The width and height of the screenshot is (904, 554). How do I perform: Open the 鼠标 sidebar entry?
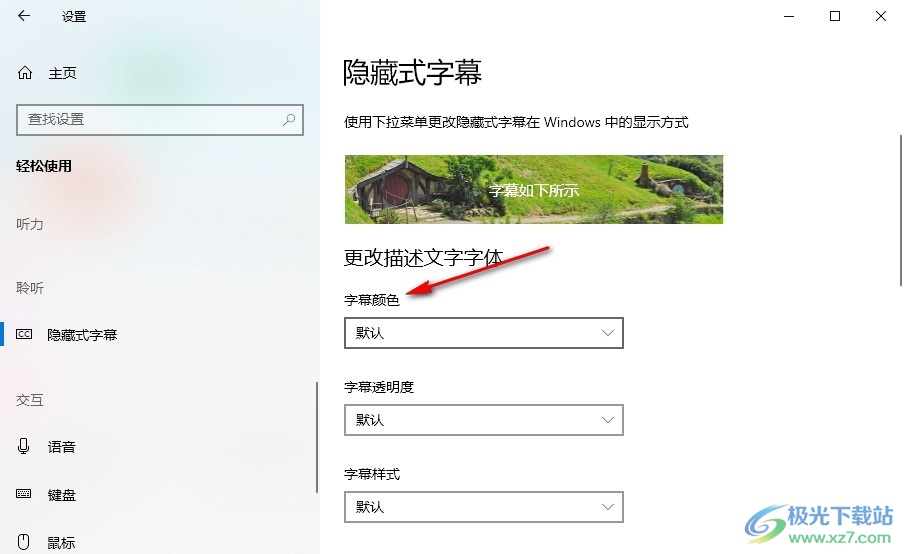coord(61,542)
